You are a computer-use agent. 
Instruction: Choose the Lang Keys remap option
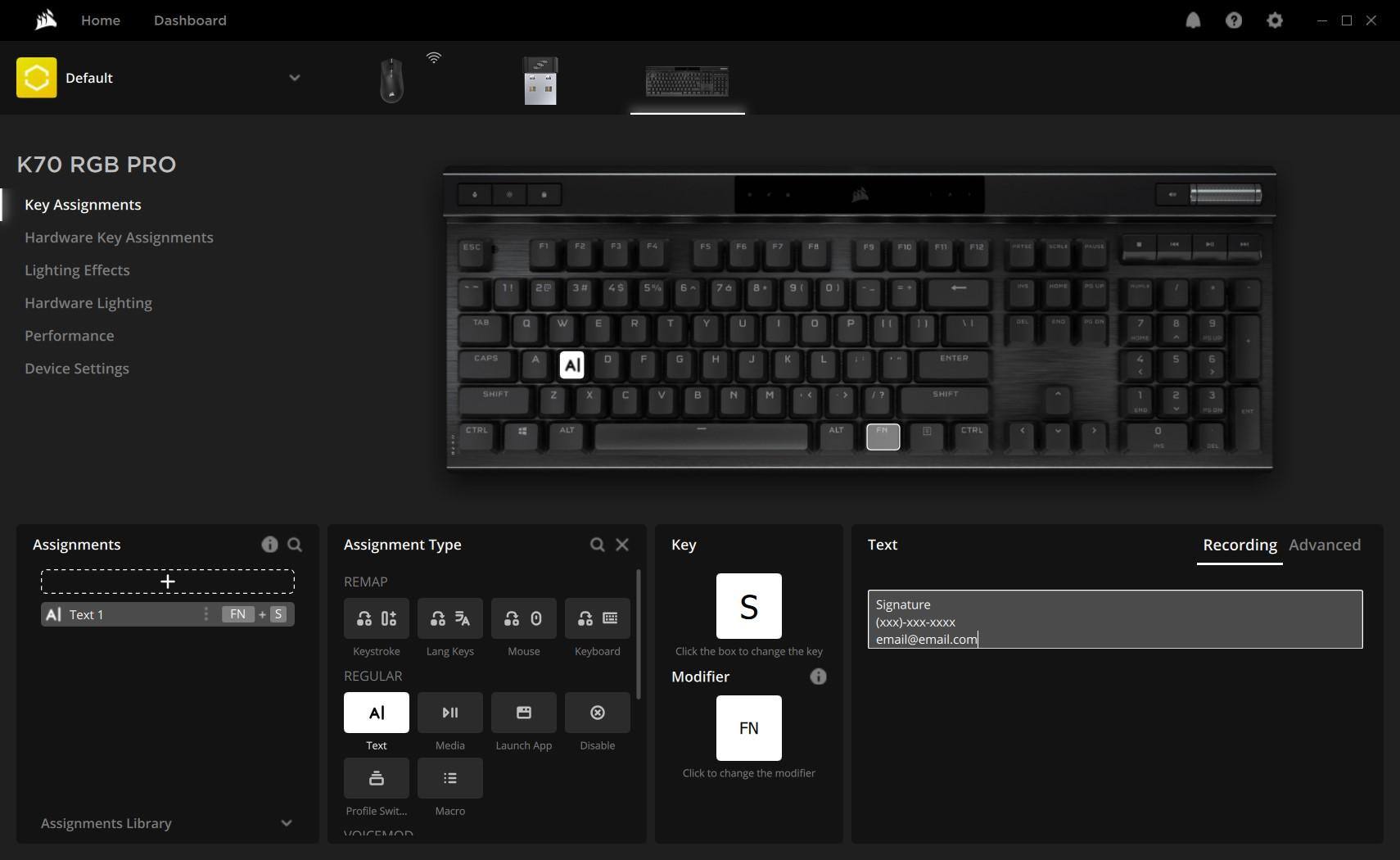[449, 619]
